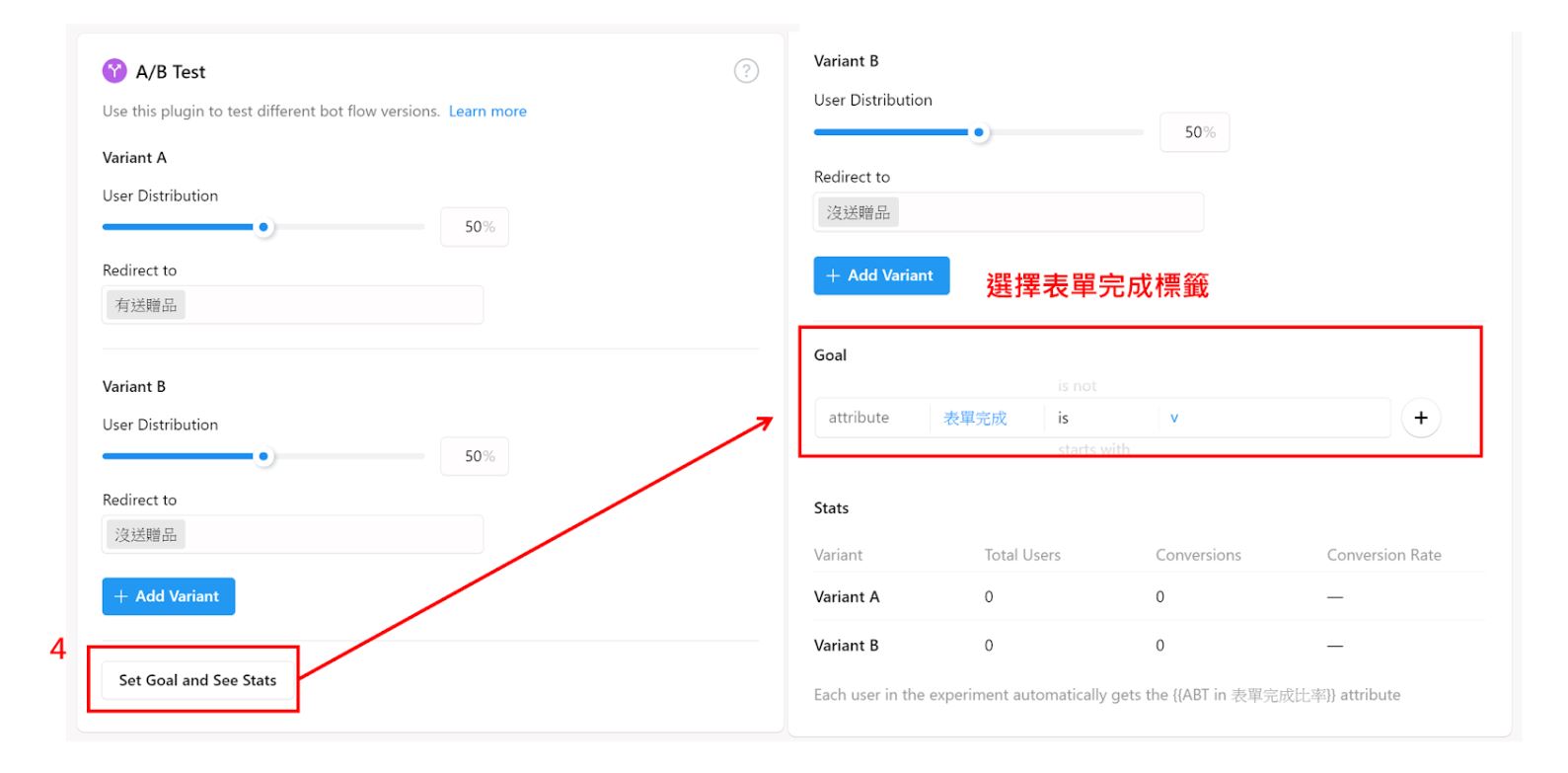This screenshot has height=773, width=1568.
Task: Click the 'is not' operator option
Action: tap(1077, 386)
